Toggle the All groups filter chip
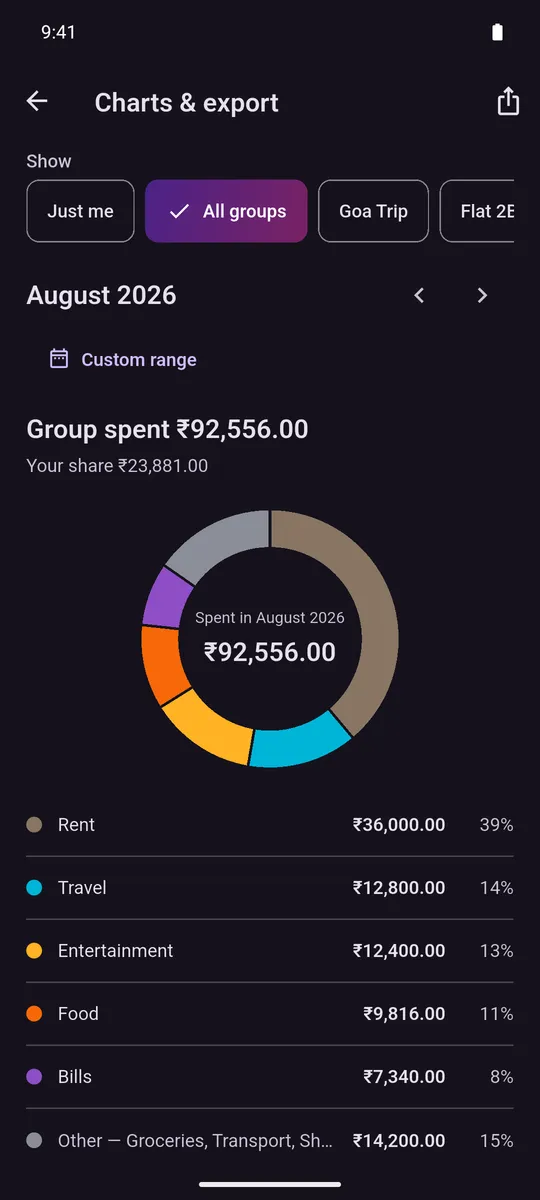 pos(226,211)
